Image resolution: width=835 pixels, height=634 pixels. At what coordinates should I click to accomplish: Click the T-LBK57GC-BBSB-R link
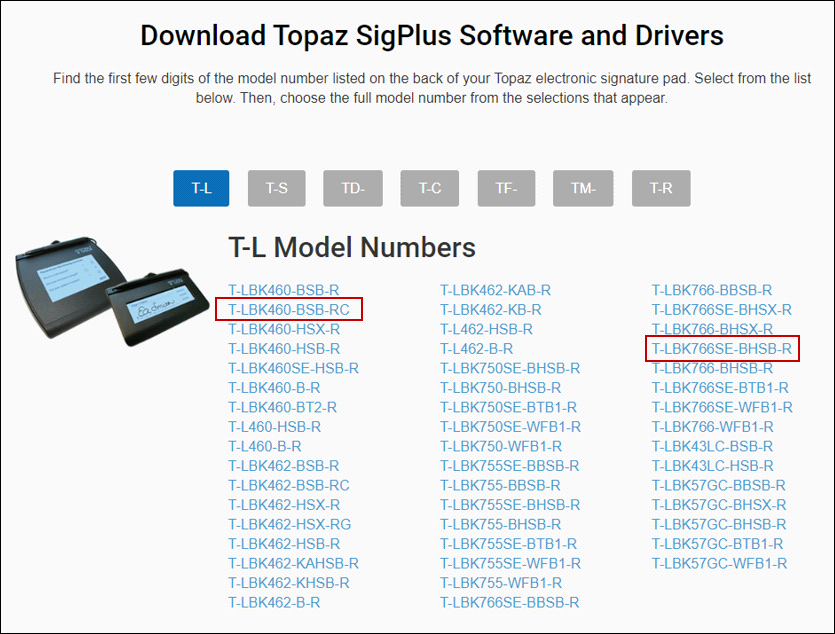click(719, 485)
